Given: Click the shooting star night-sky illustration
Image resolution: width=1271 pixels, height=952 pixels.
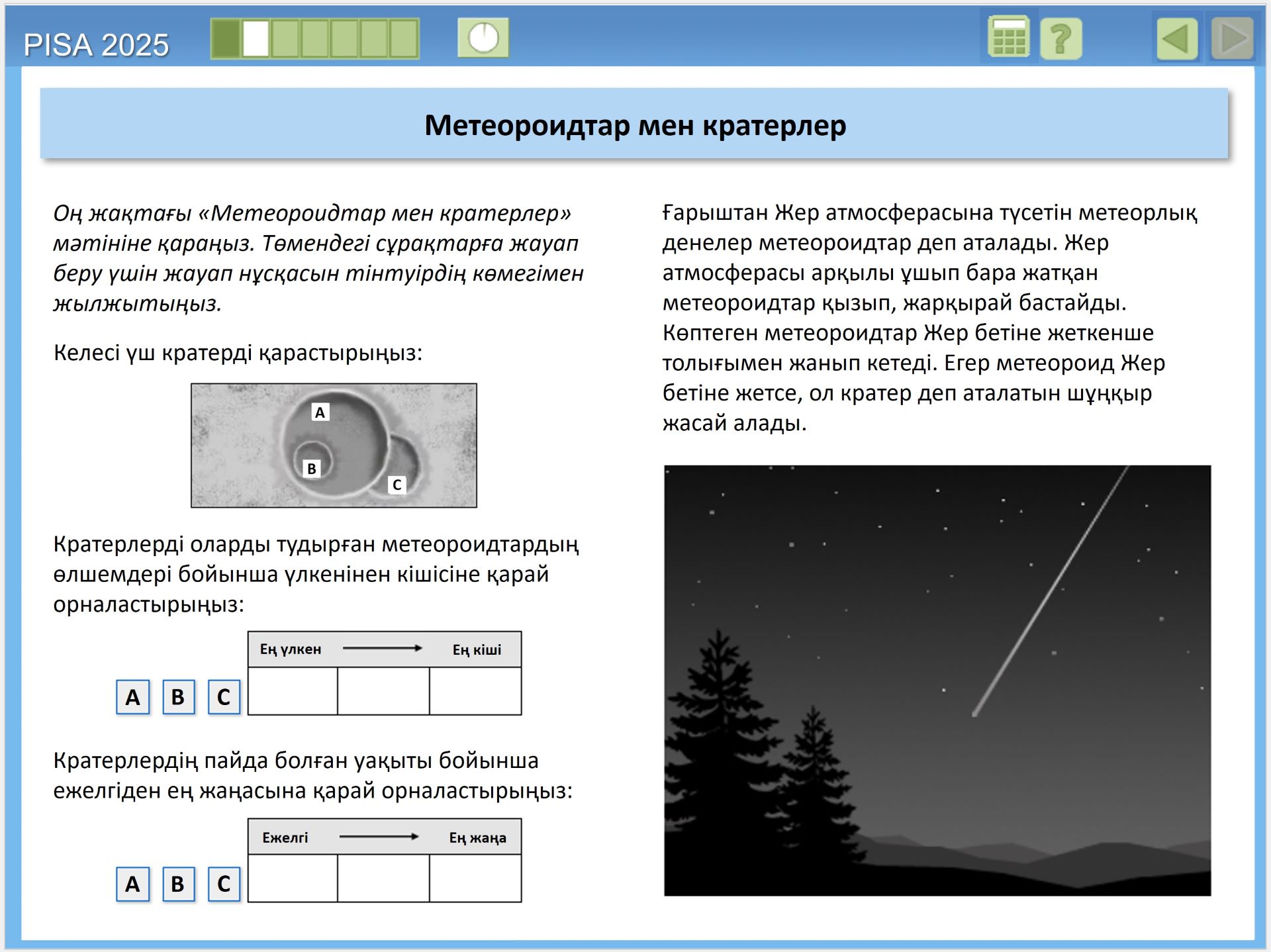Looking at the screenshot, I should click(x=936, y=679).
